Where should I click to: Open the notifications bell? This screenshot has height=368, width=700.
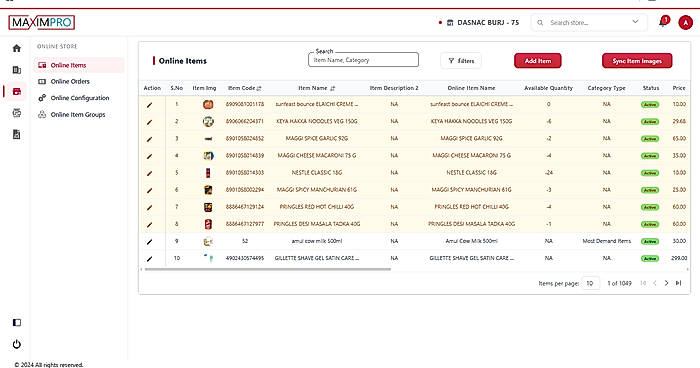(662, 22)
